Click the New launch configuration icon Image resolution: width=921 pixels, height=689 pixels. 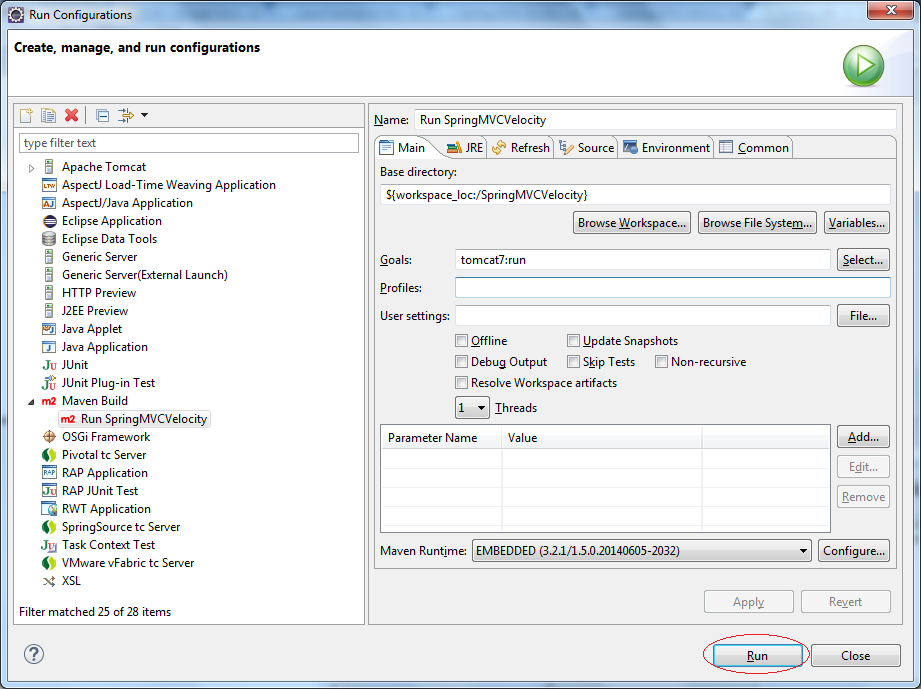26,115
